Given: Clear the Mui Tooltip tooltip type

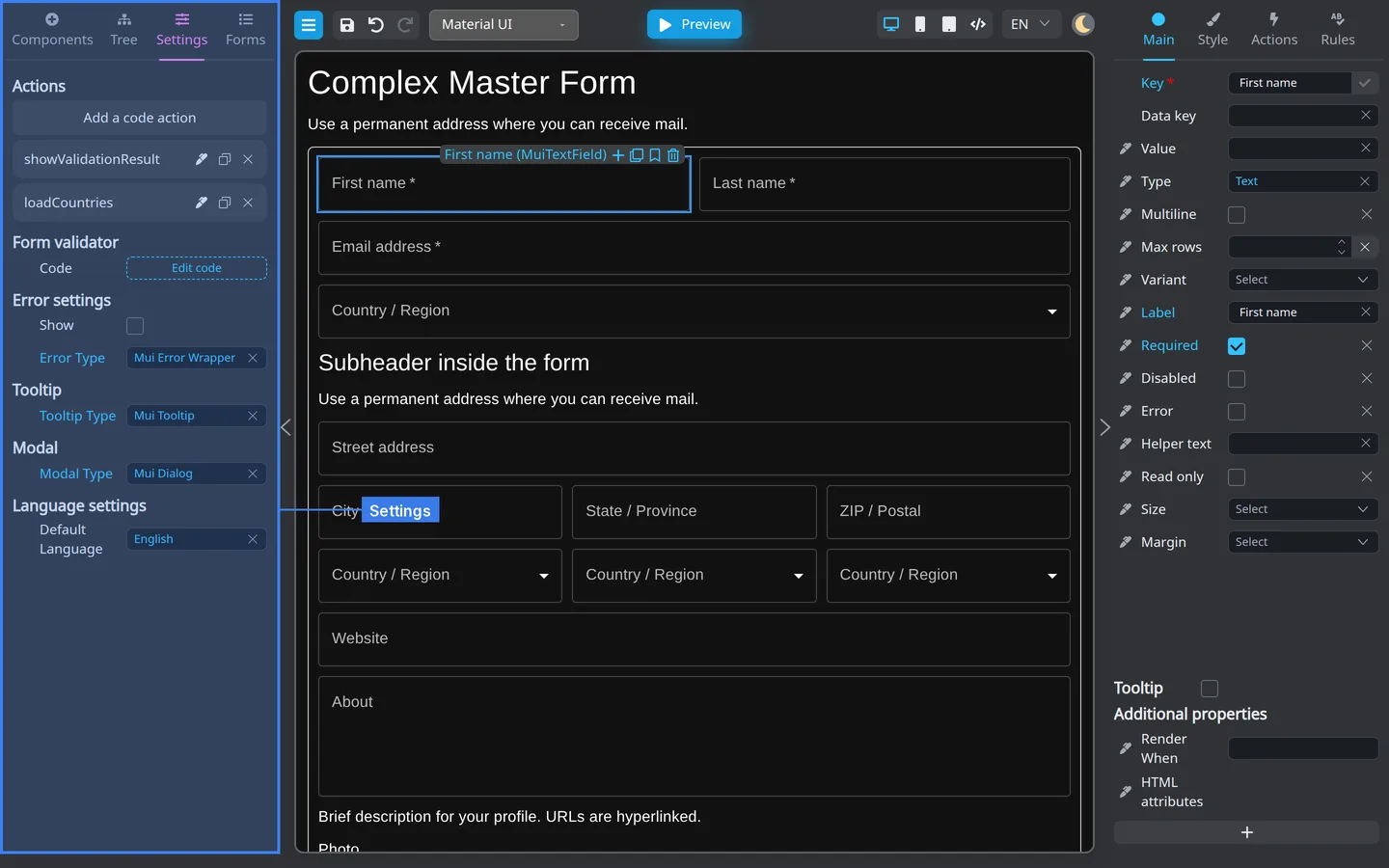Looking at the screenshot, I should [x=253, y=416].
